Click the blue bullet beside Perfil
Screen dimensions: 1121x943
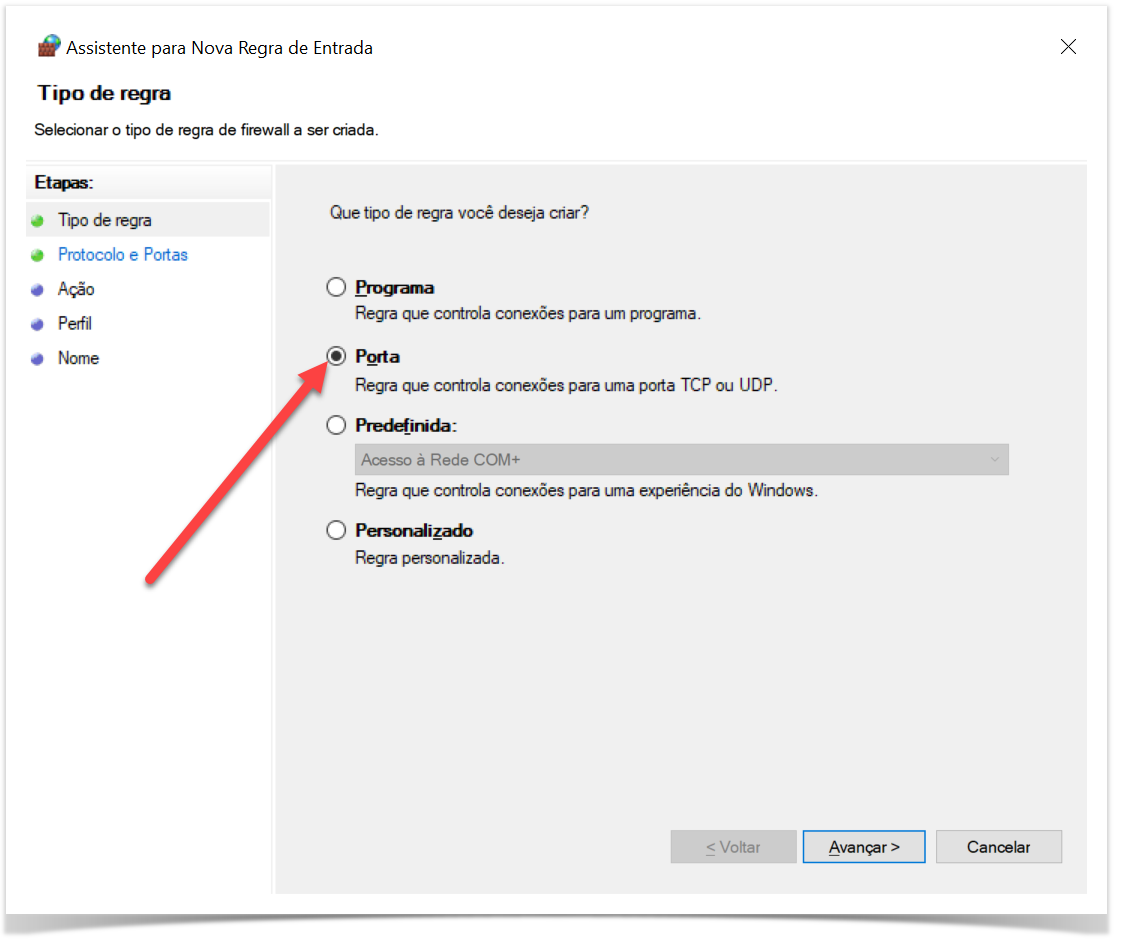click(x=38, y=324)
